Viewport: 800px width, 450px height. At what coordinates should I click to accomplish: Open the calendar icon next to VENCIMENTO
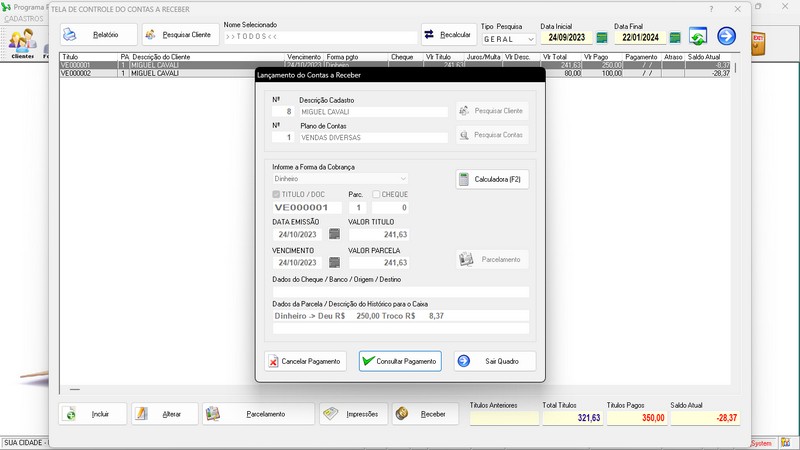tap(334, 262)
